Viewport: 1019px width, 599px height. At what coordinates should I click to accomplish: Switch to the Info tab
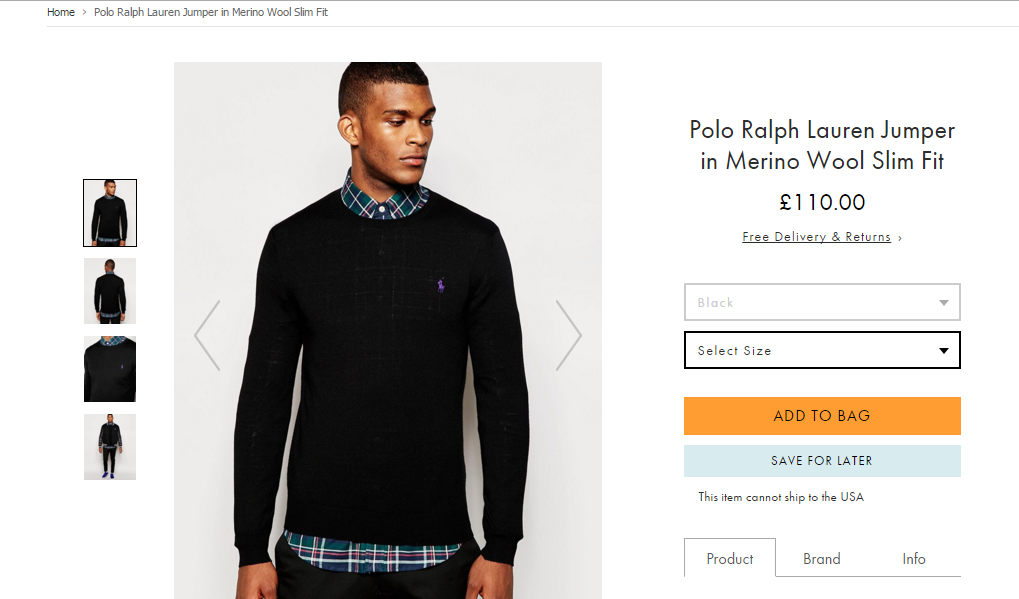click(914, 559)
